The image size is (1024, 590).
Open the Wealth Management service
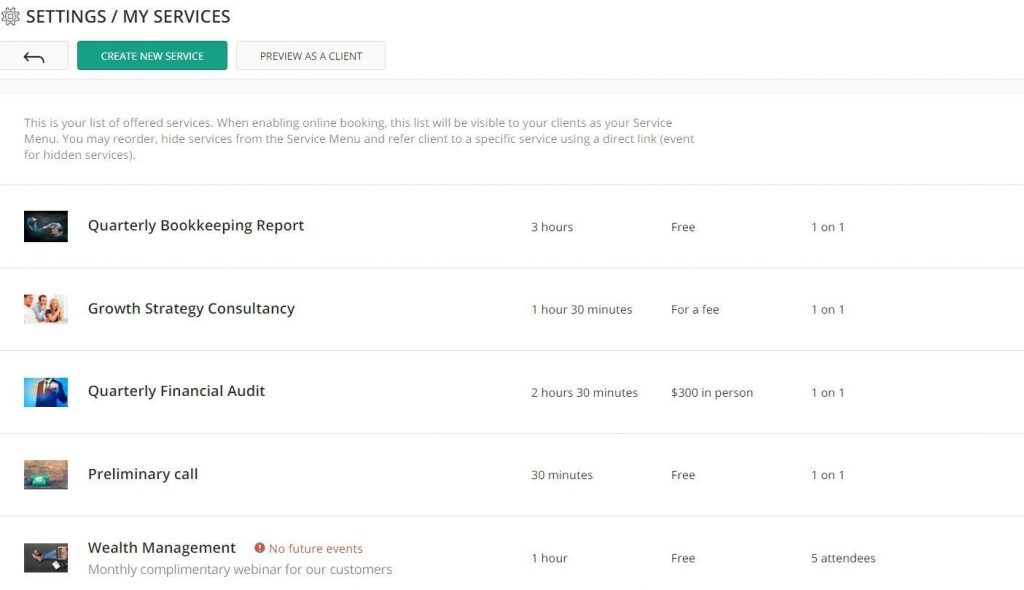[162, 548]
